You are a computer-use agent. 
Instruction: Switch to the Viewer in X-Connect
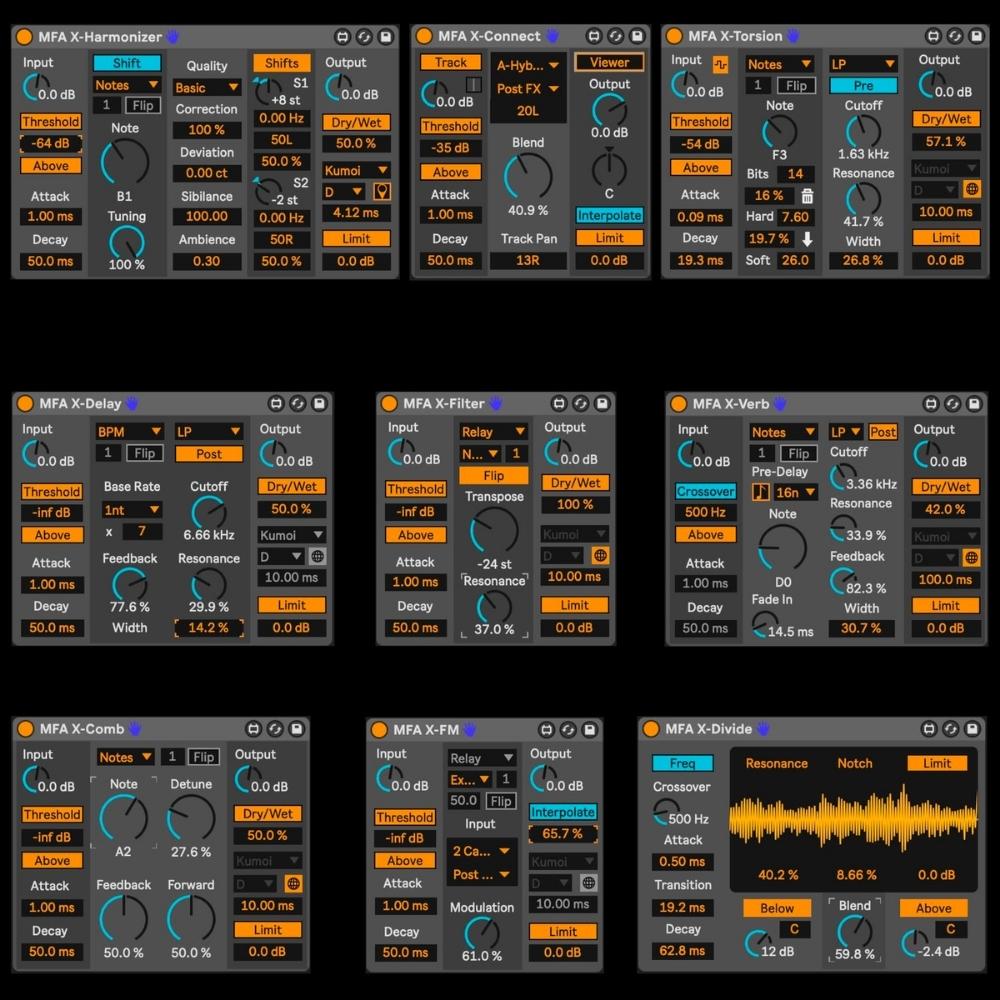(x=609, y=62)
